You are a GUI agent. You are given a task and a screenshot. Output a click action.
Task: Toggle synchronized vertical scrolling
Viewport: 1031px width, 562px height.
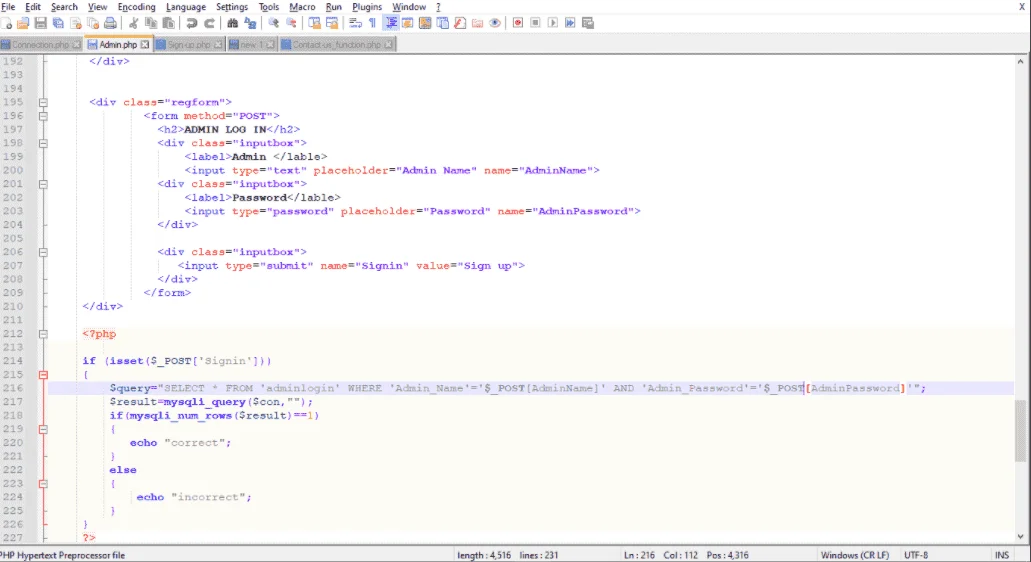[314, 23]
